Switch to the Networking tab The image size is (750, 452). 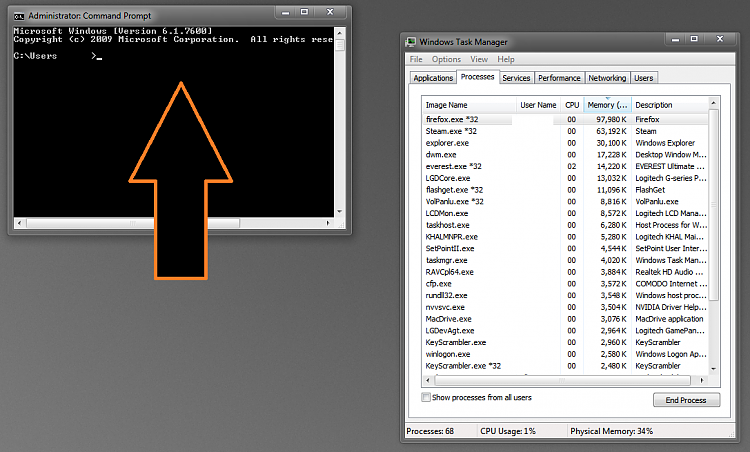point(607,78)
